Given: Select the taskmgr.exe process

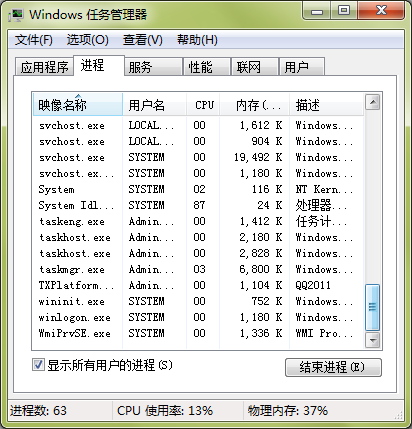Looking at the screenshot, I should [198, 269].
